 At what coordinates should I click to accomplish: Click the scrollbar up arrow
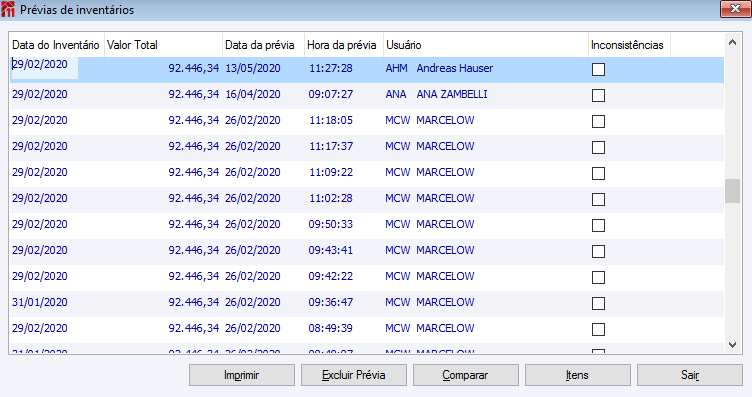click(x=732, y=42)
